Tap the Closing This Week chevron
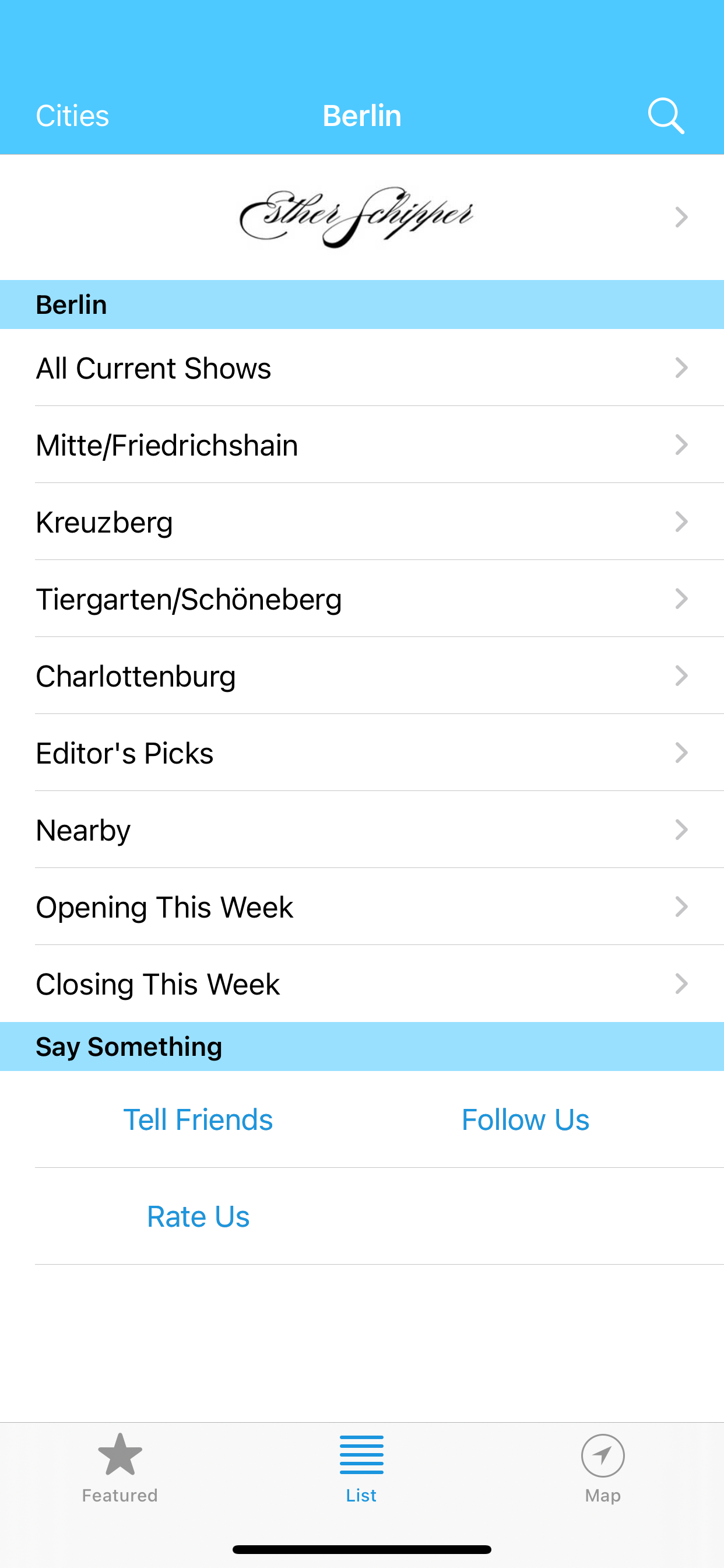The height and width of the screenshot is (1568, 724). point(681,984)
